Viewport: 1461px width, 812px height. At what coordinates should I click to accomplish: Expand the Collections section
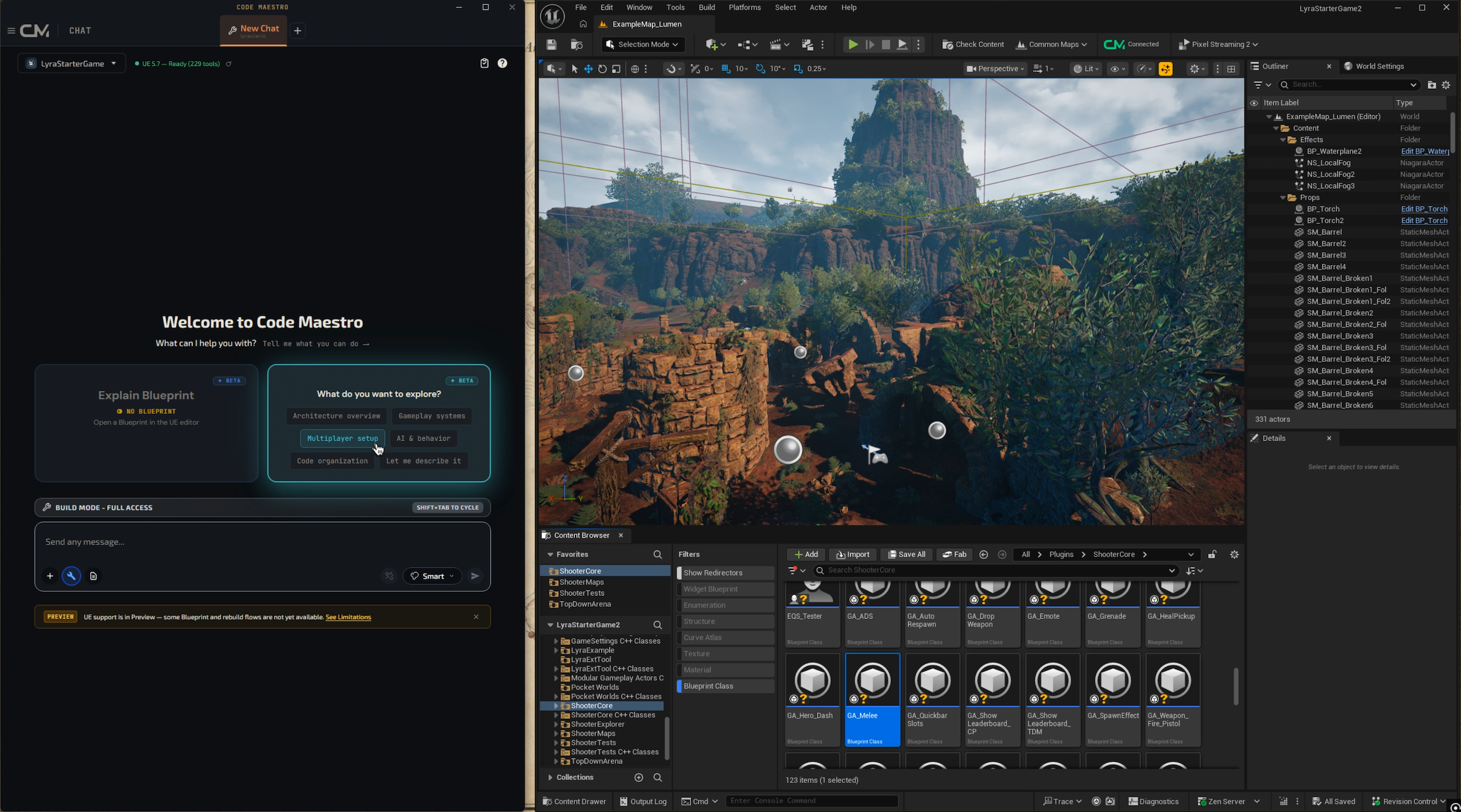[x=550, y=777]
